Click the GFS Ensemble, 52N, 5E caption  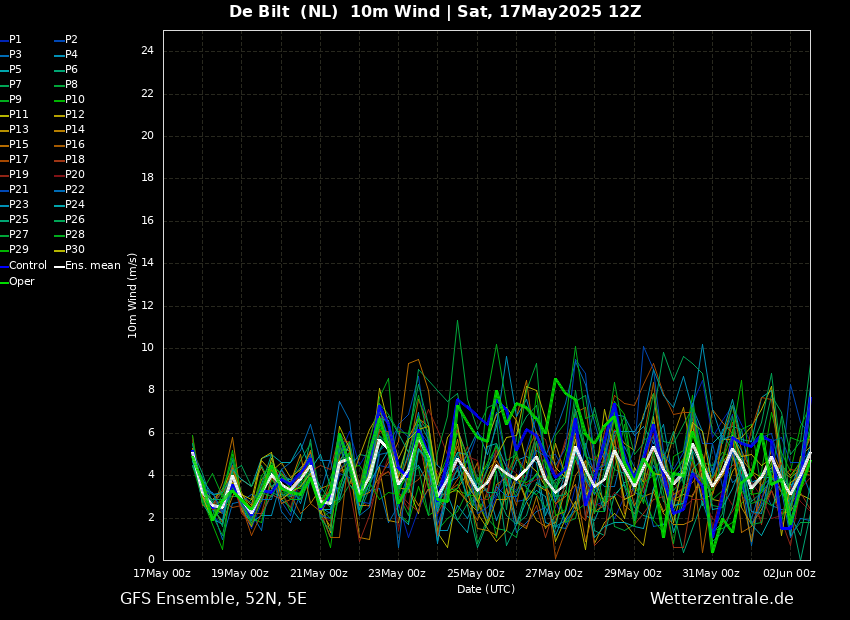point(213,599)
